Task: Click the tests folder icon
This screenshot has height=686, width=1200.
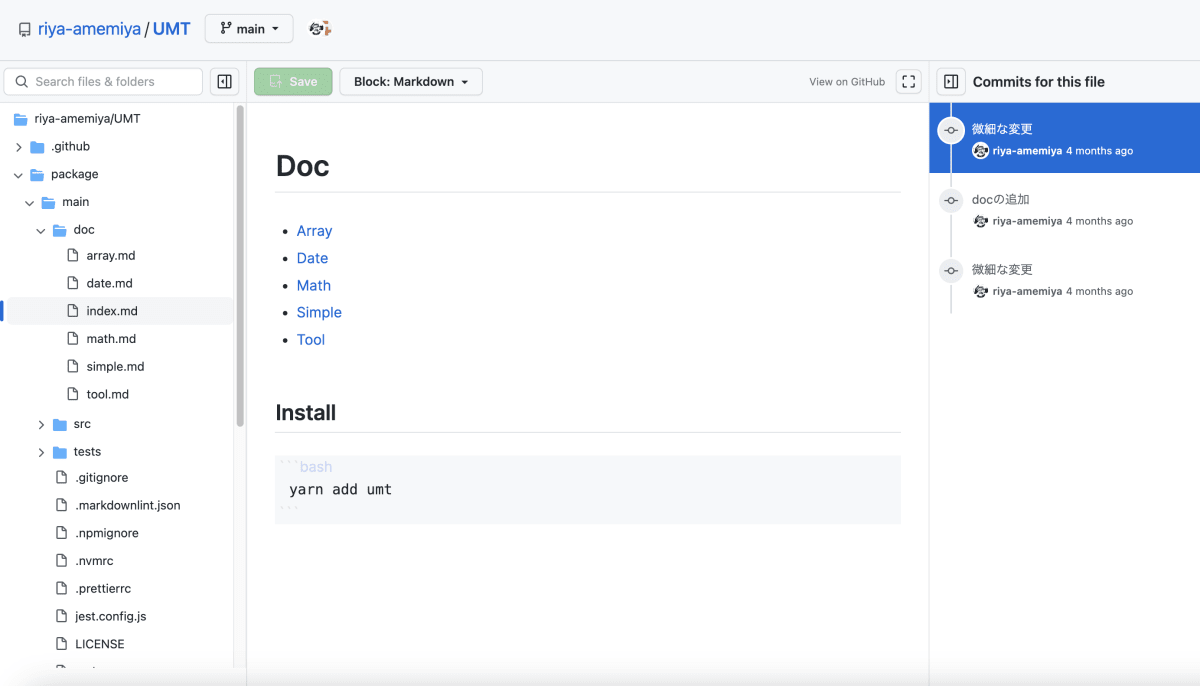Action: [x=60, y=452]
